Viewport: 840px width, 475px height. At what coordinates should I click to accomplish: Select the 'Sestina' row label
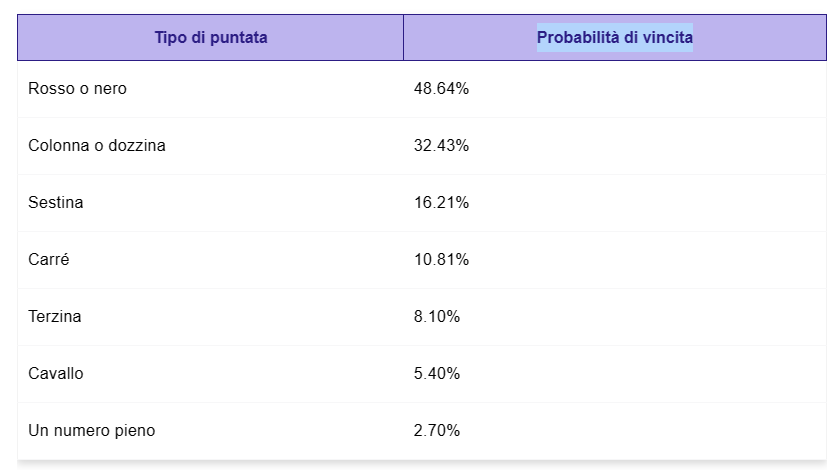(56, 202)
